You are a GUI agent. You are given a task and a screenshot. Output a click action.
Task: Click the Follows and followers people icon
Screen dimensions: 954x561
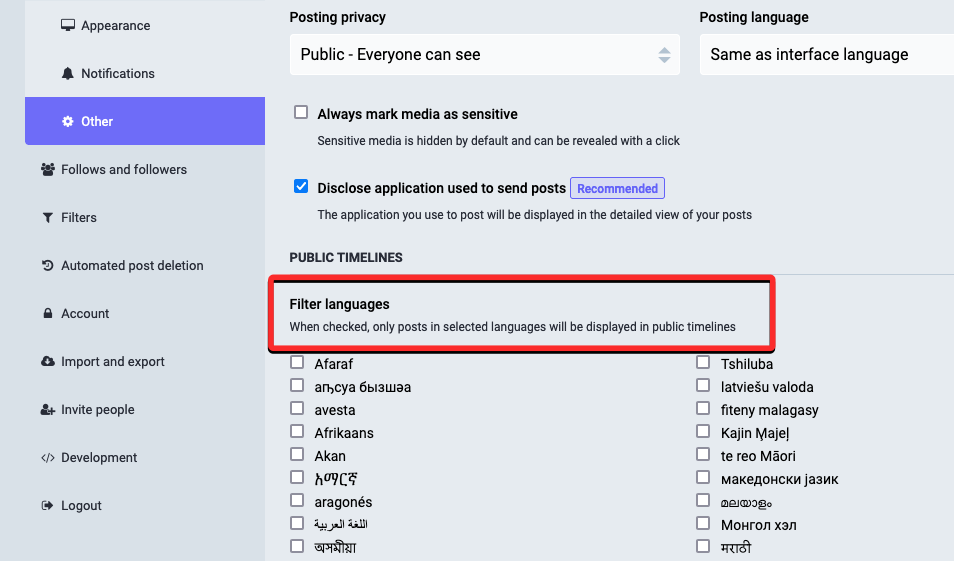point(48,170)
